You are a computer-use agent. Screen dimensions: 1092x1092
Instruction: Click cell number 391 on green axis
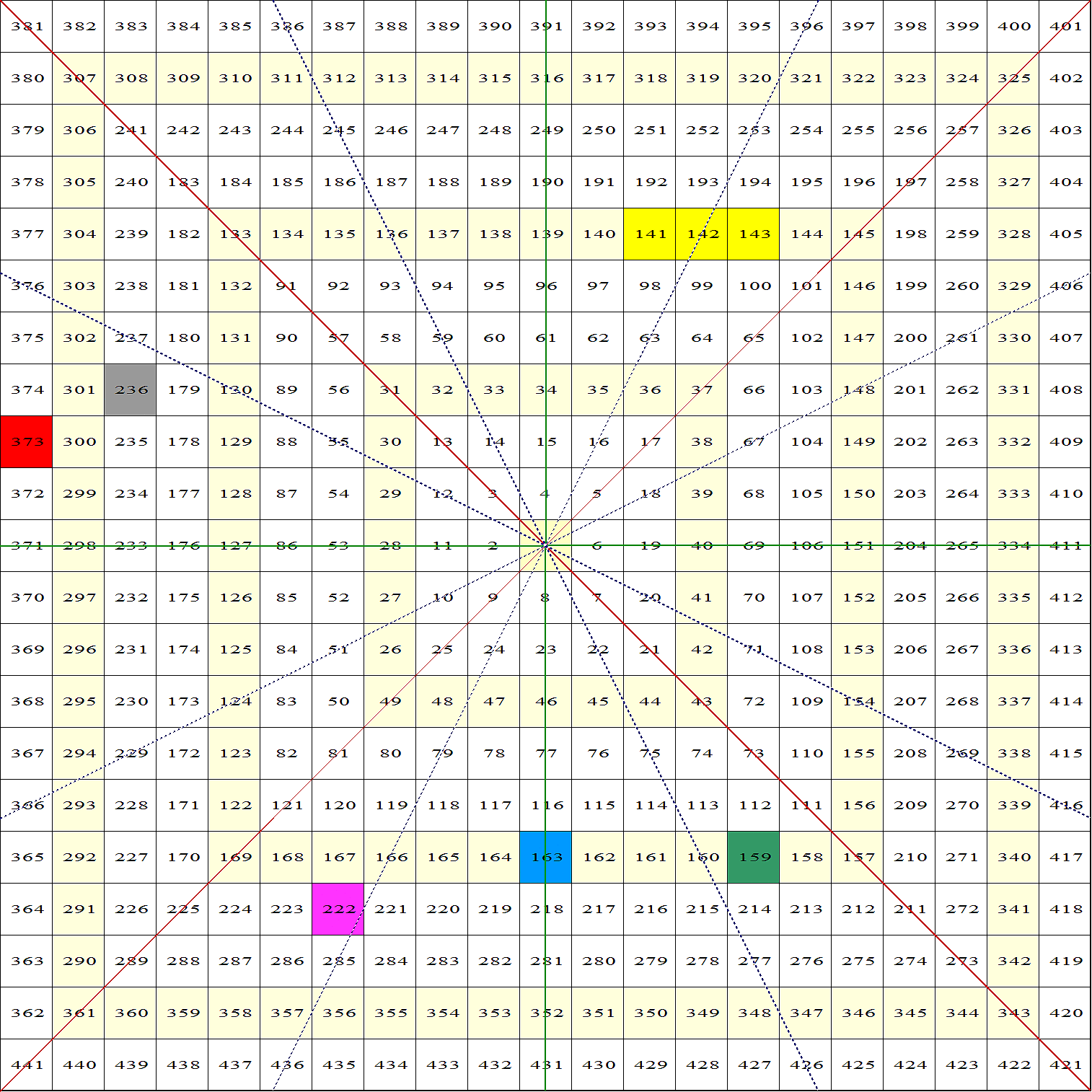coord(545,26)
